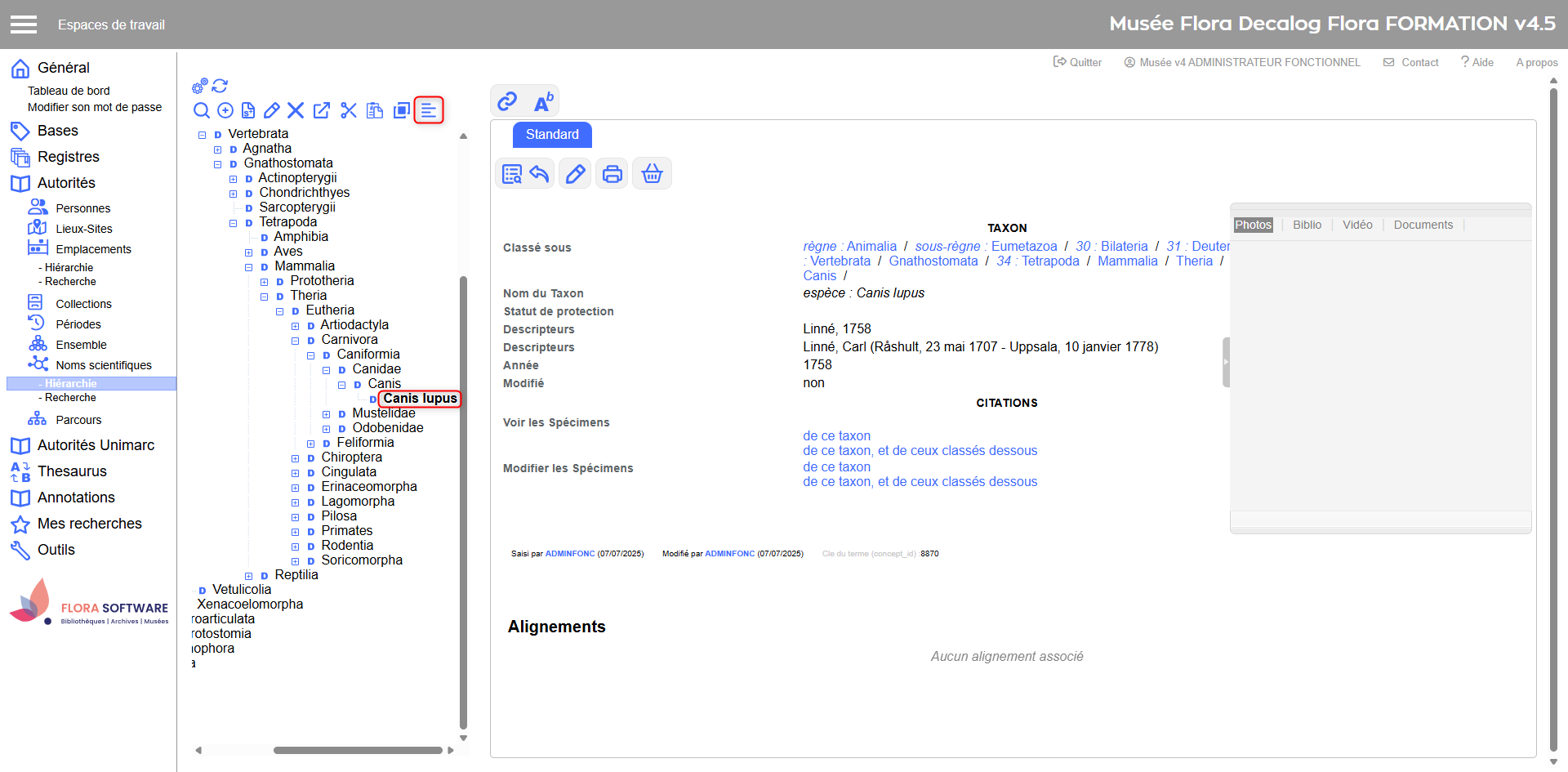Click Quitter to log out

(x=1078, y=62)
